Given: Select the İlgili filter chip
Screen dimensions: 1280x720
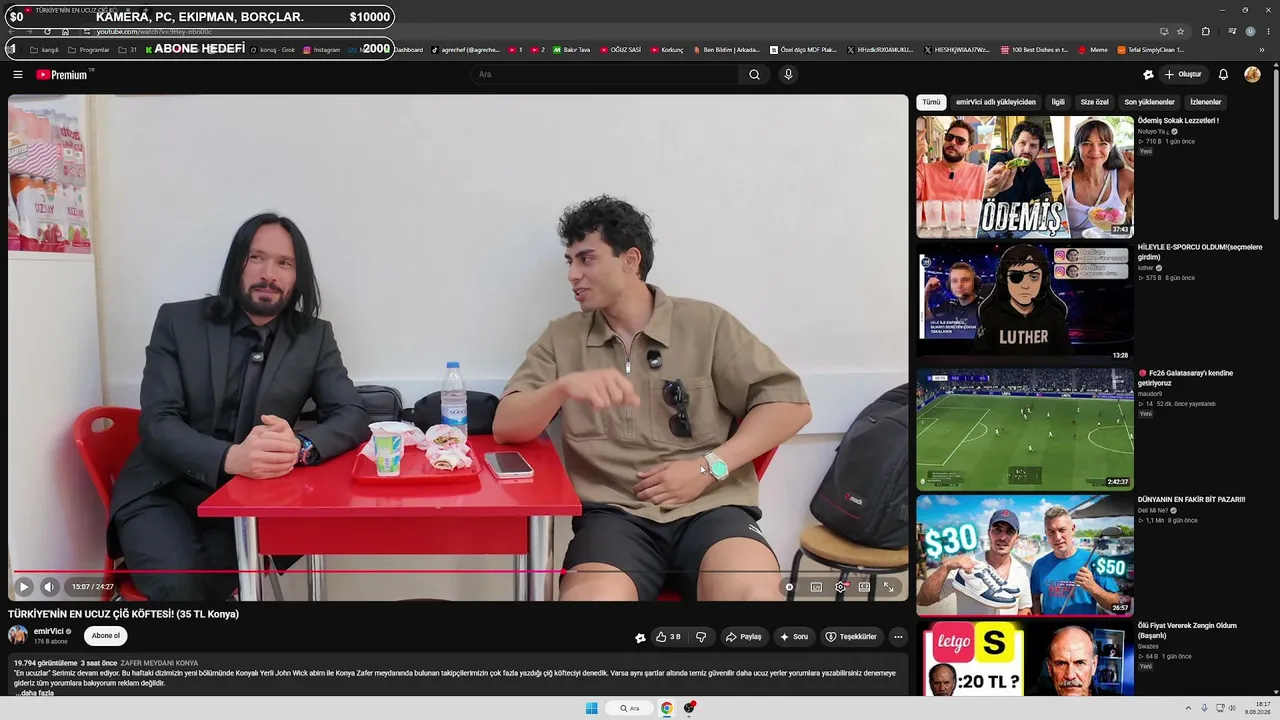Looking at the screenshot, I should tap(1058, 102).
